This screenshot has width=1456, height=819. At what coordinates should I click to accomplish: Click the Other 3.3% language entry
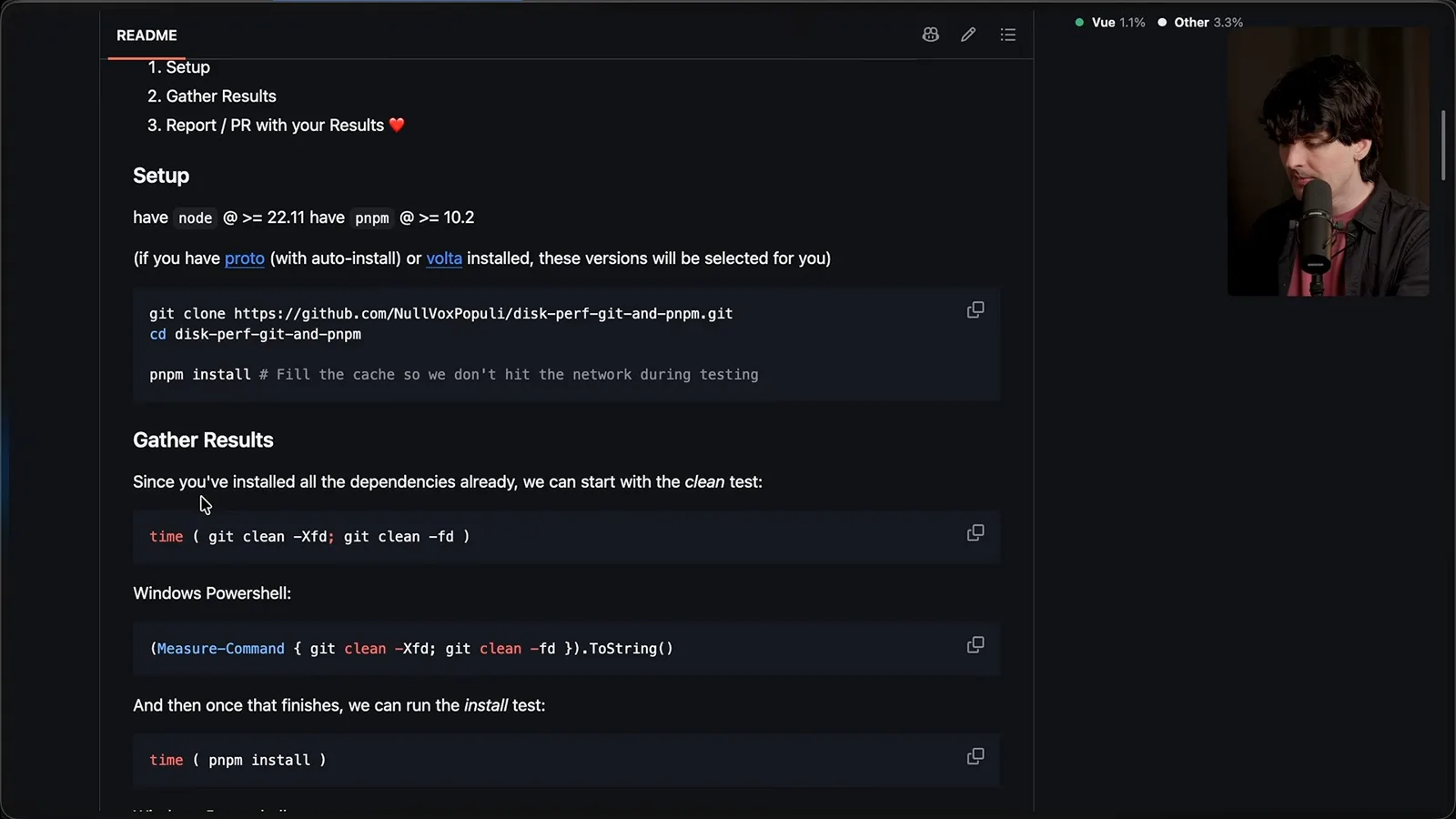coord(1200,23)
